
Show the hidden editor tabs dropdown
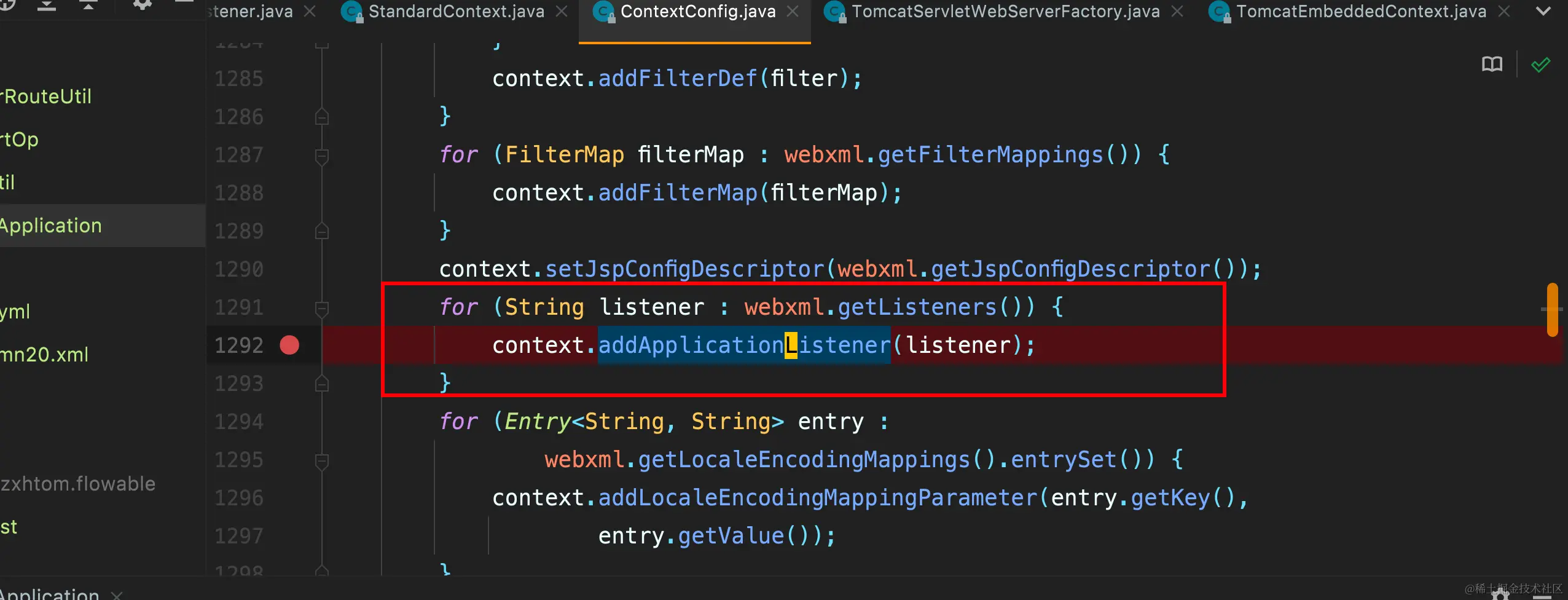(x=1543, y=11)
